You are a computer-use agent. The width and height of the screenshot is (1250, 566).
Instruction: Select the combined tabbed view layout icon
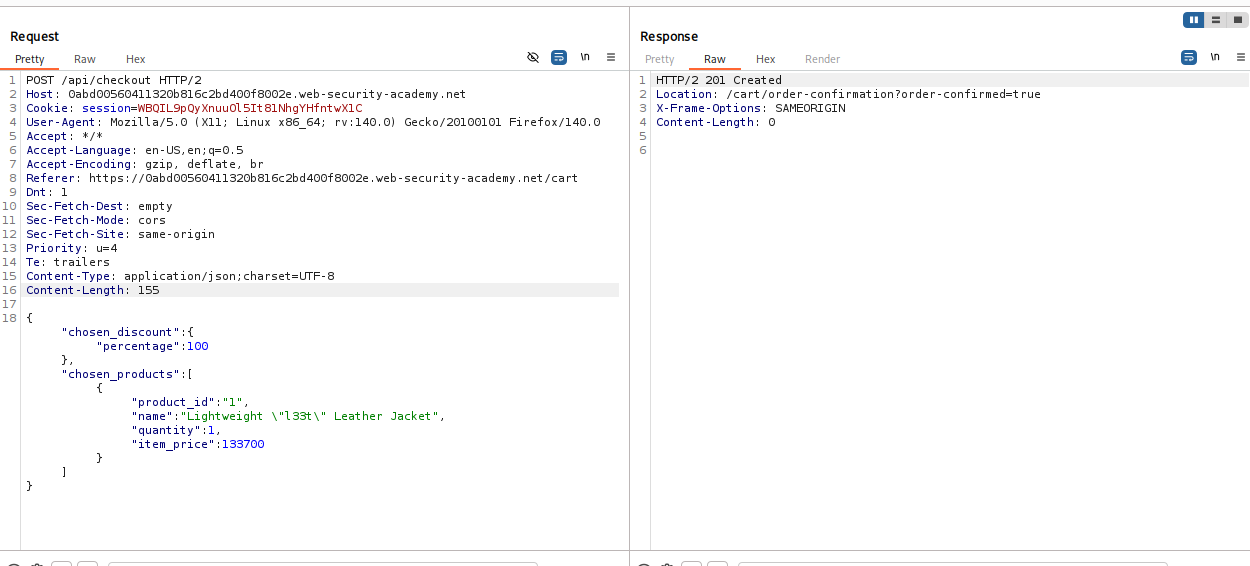point(1236,20)
